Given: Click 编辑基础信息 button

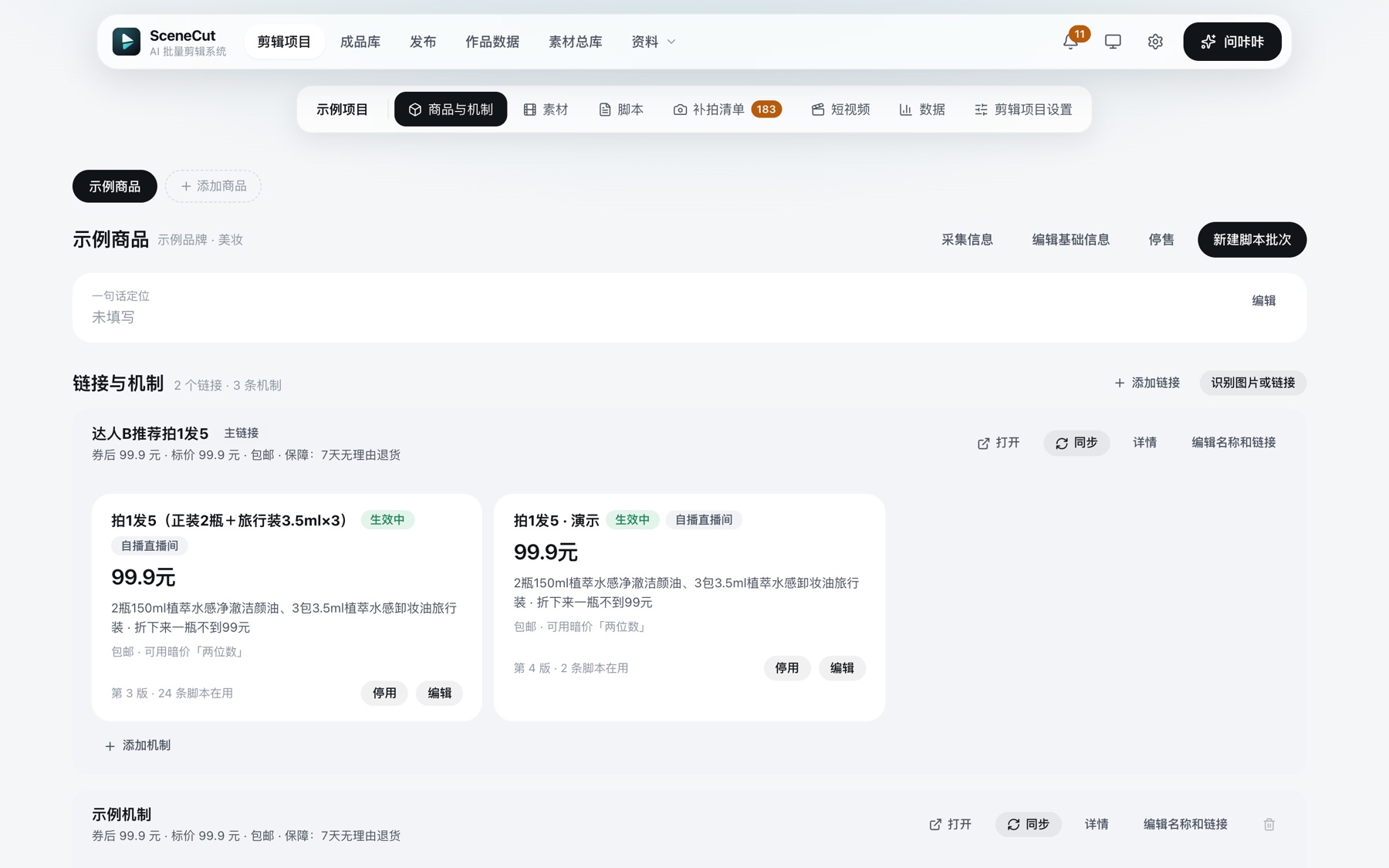Looking at the screenshot, I should click(x=1071, y=240).
